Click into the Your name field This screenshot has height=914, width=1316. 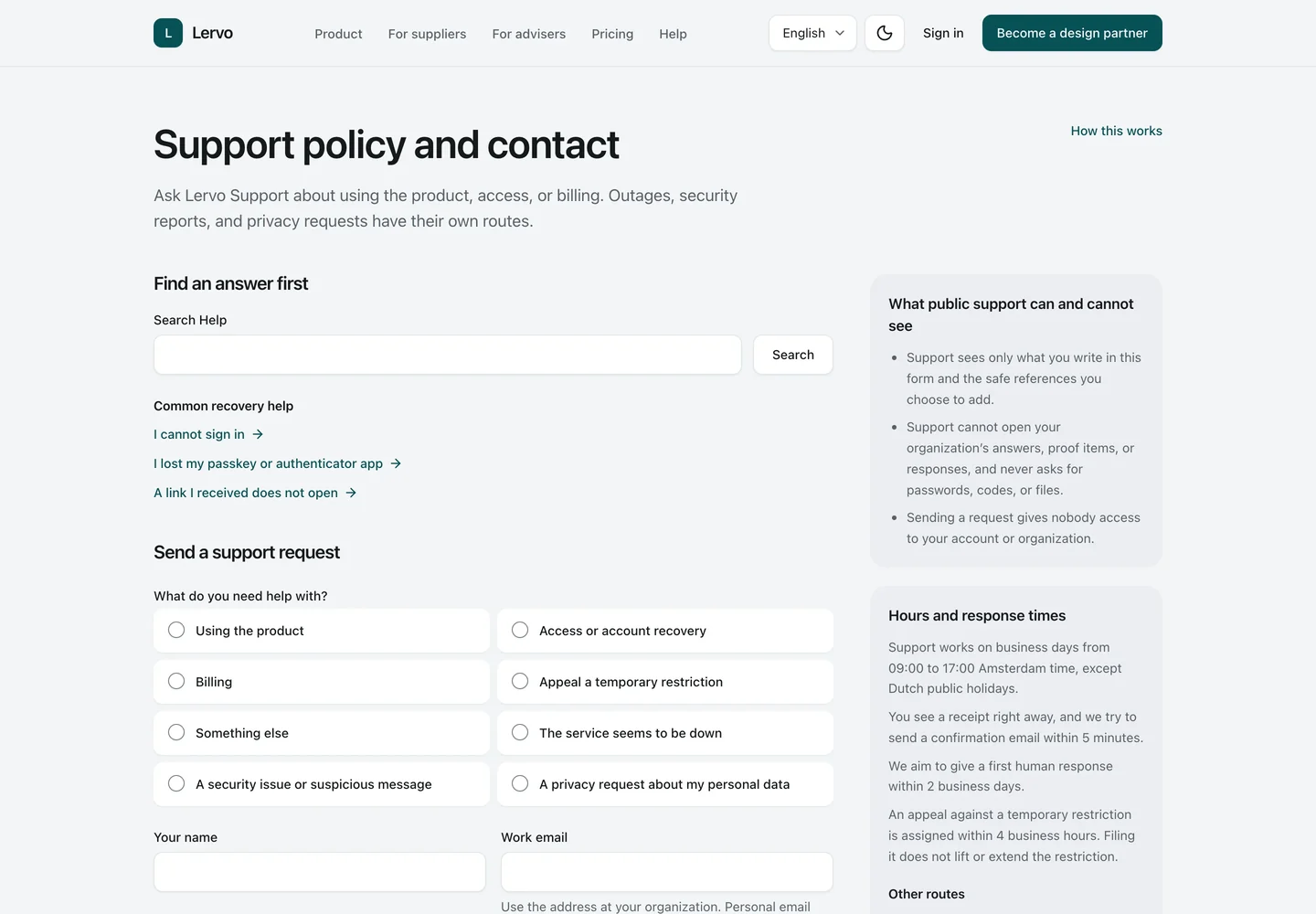pos(320,872)
